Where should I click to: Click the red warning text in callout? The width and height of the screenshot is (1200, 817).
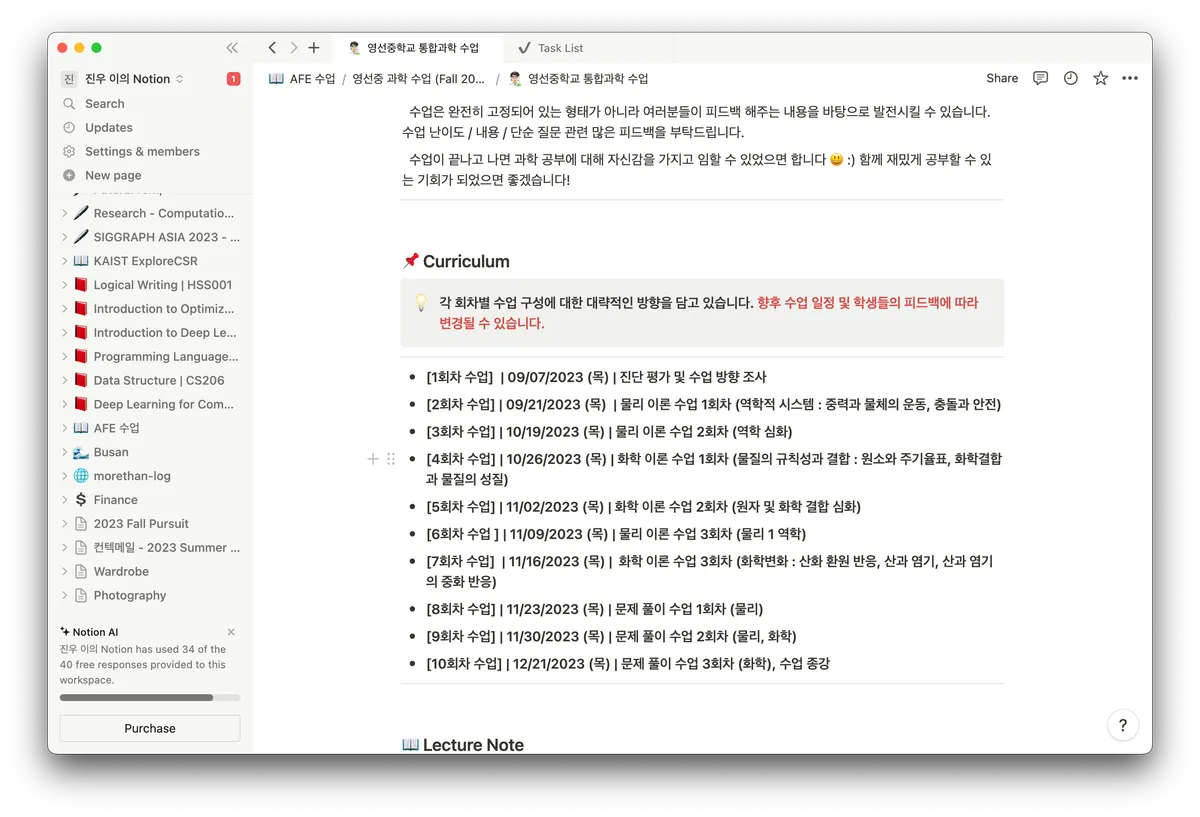pos(708,312)
